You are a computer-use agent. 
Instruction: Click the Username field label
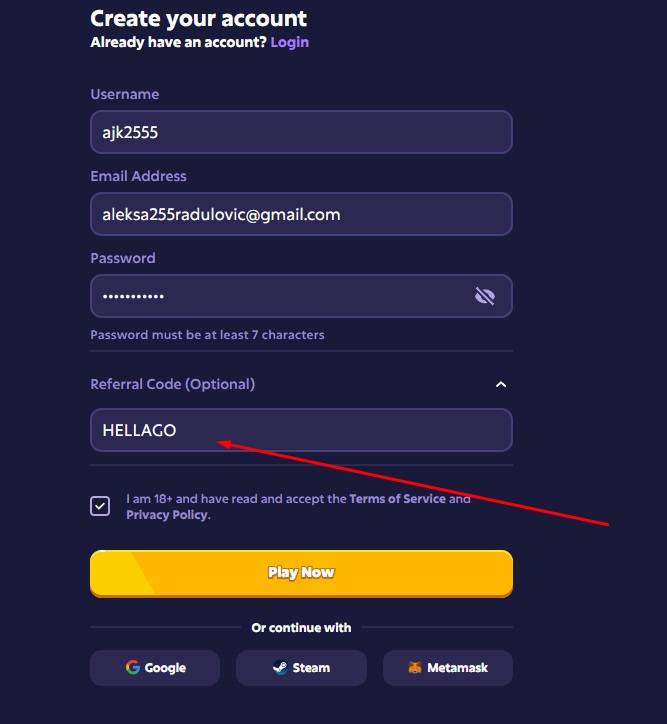125,94
